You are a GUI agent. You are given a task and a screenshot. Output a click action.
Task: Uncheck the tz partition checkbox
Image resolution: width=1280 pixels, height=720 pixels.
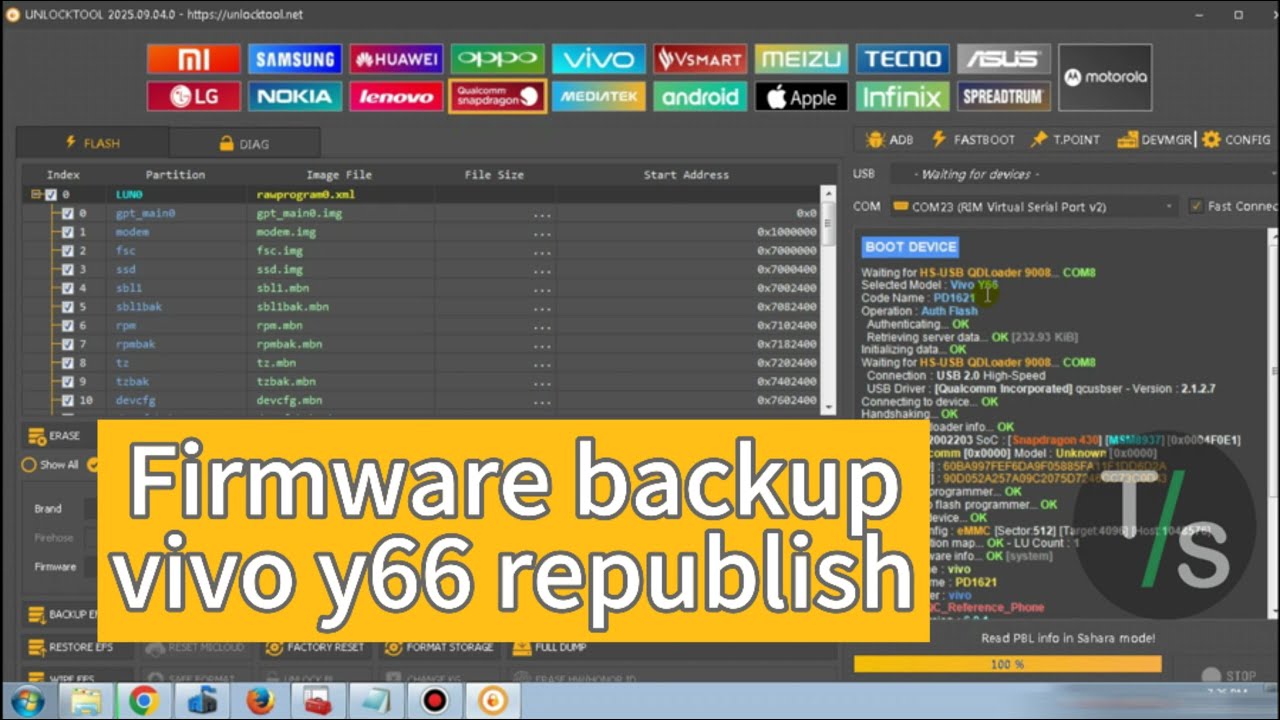pos(67,363)
